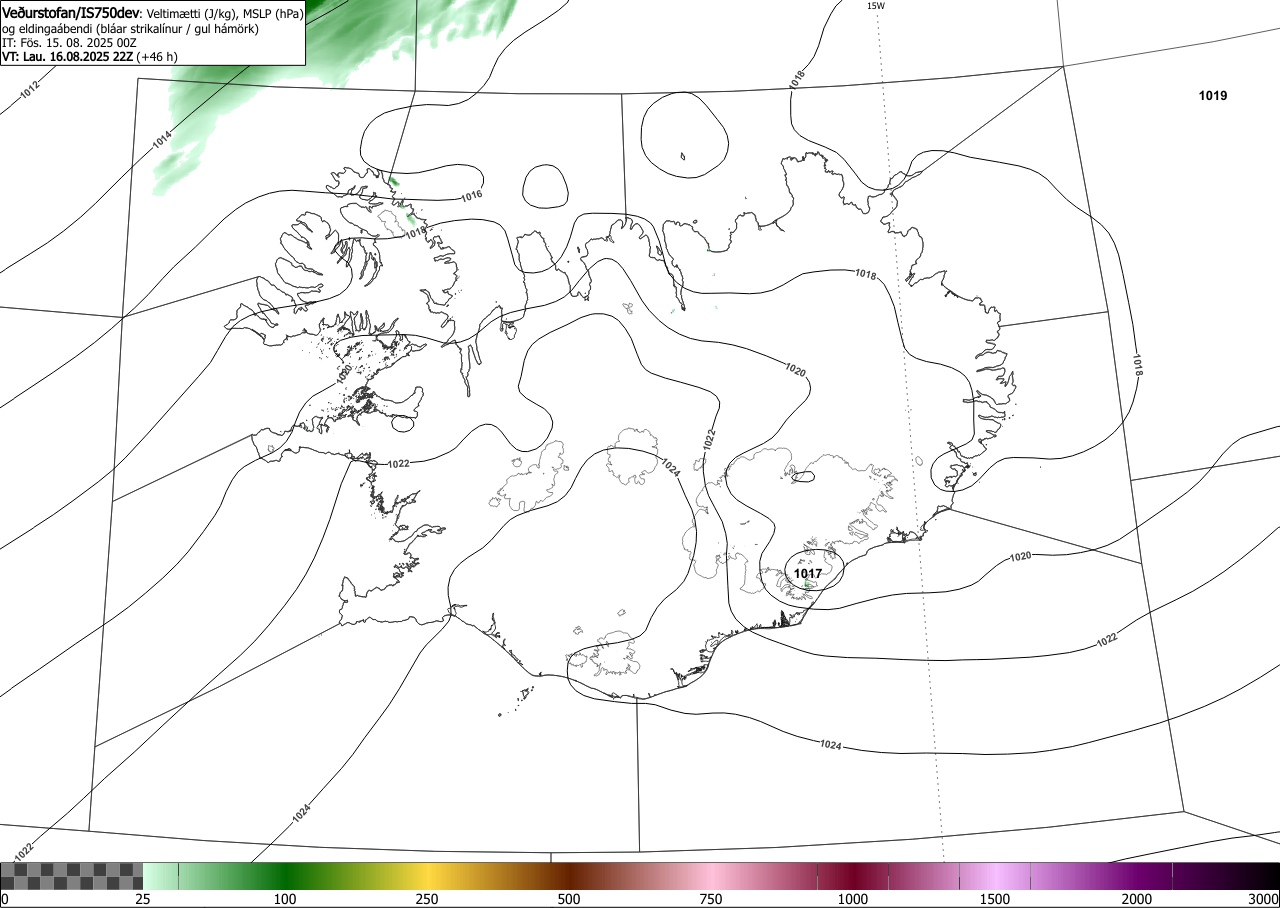
Task: Pick the pink segment of the colorbar
Action: [711, 876]
